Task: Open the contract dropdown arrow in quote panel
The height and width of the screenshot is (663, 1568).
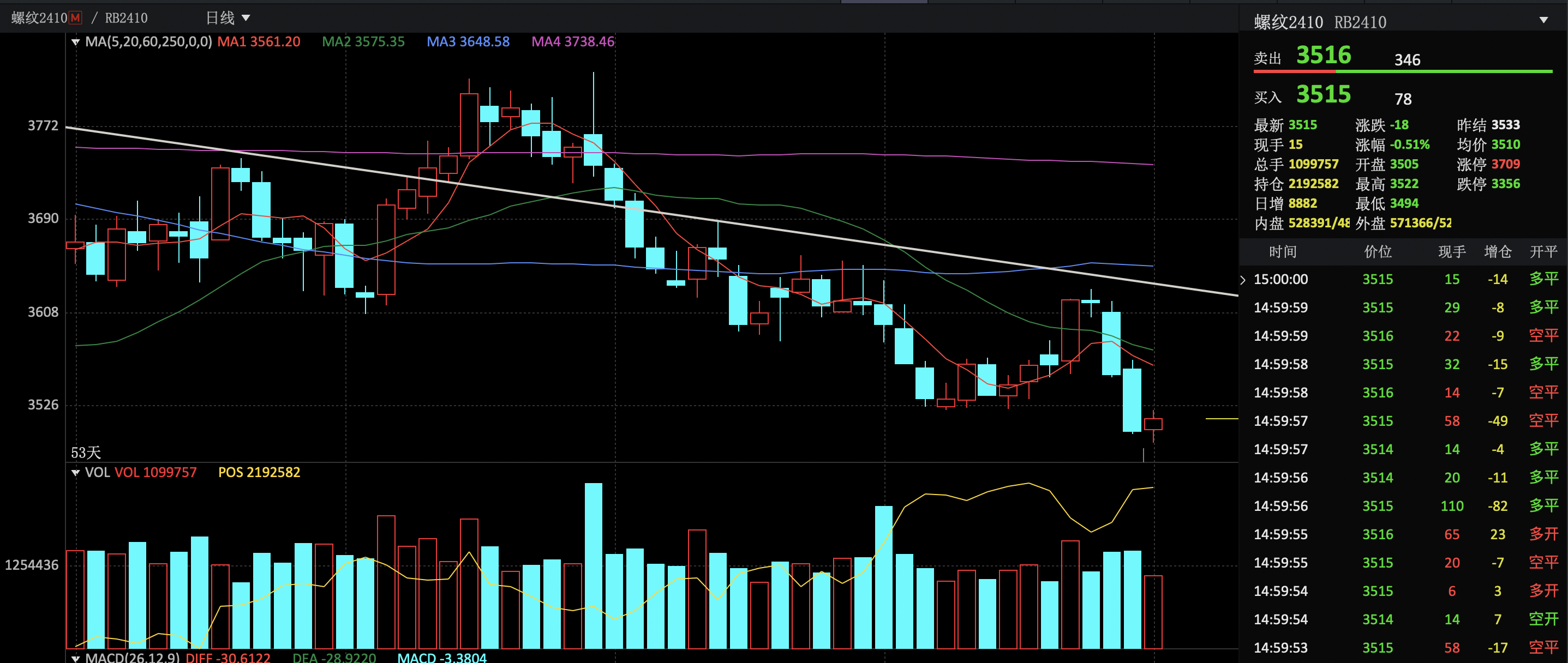Action: click(x=1543, y=20)
